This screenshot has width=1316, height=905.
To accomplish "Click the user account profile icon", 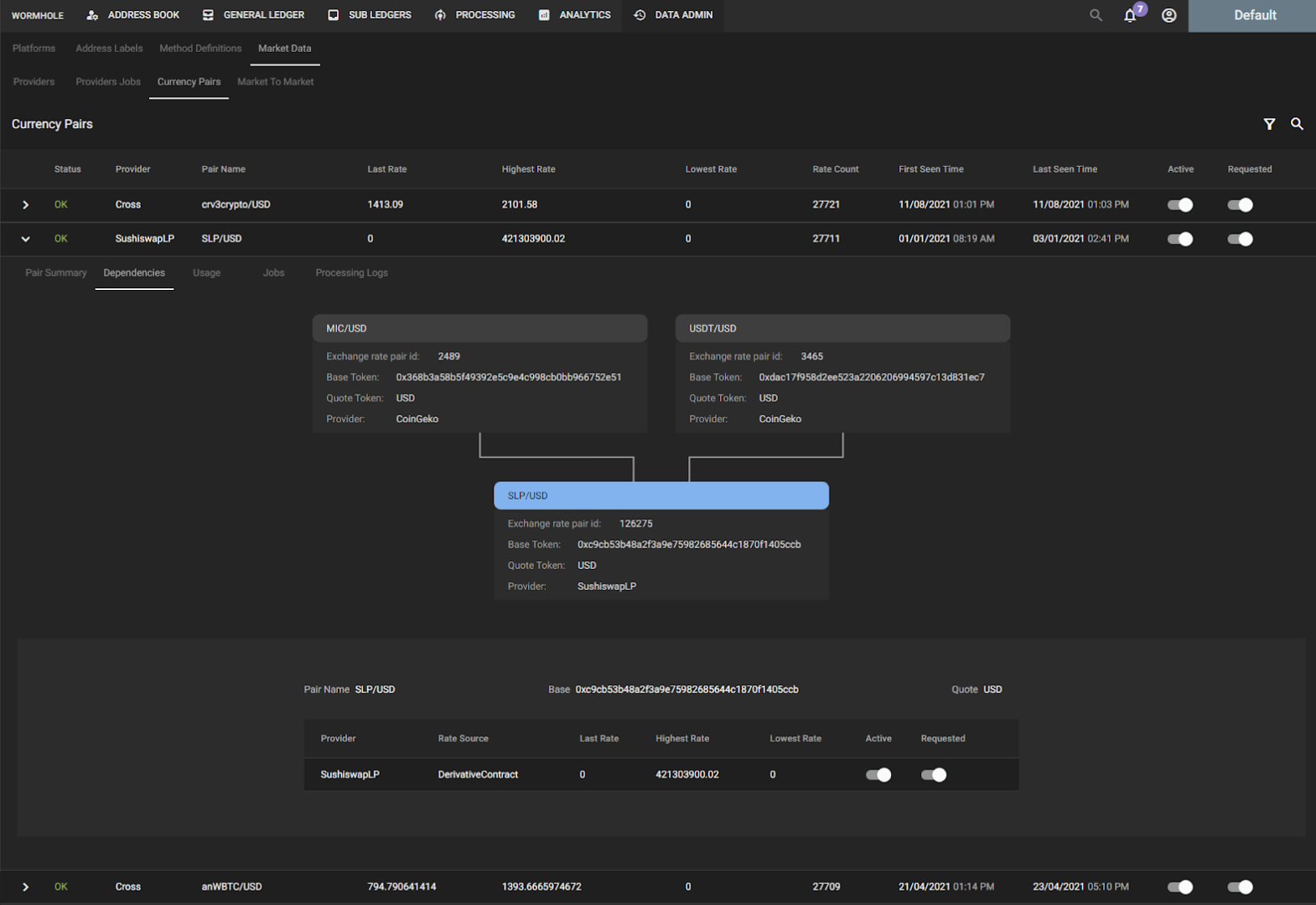I will coord(1168,15).
